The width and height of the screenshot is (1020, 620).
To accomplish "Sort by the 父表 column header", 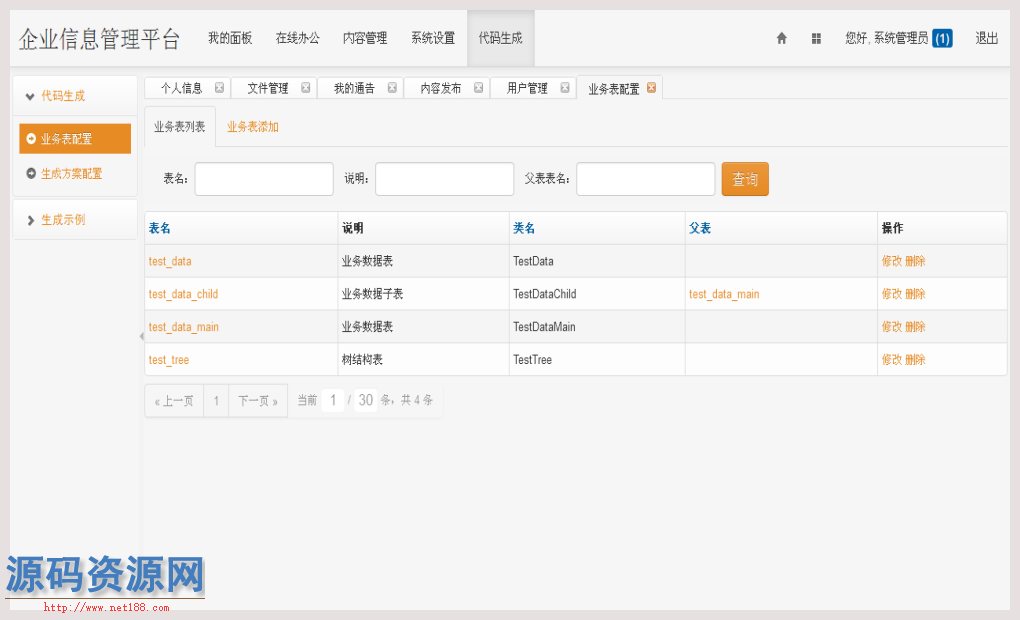I will [x=700, y=228].
